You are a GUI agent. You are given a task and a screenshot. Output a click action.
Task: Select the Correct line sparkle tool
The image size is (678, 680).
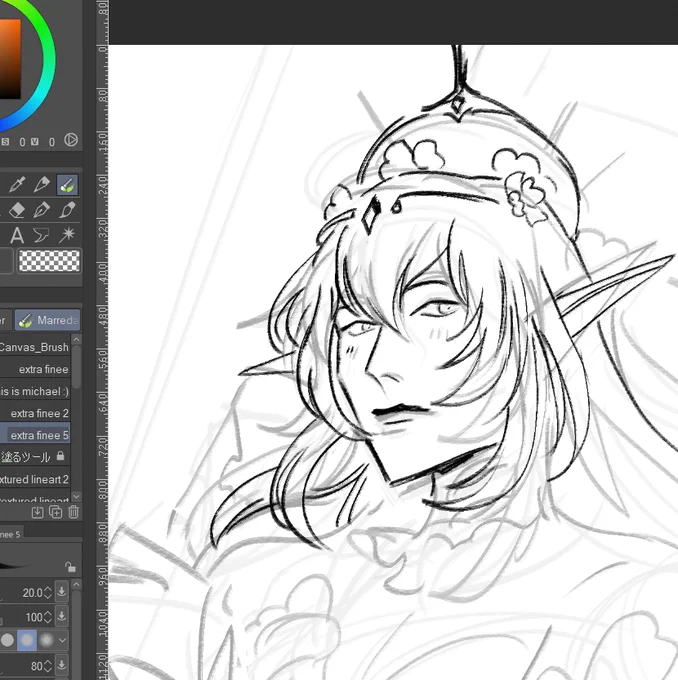[x=67, y=235]
